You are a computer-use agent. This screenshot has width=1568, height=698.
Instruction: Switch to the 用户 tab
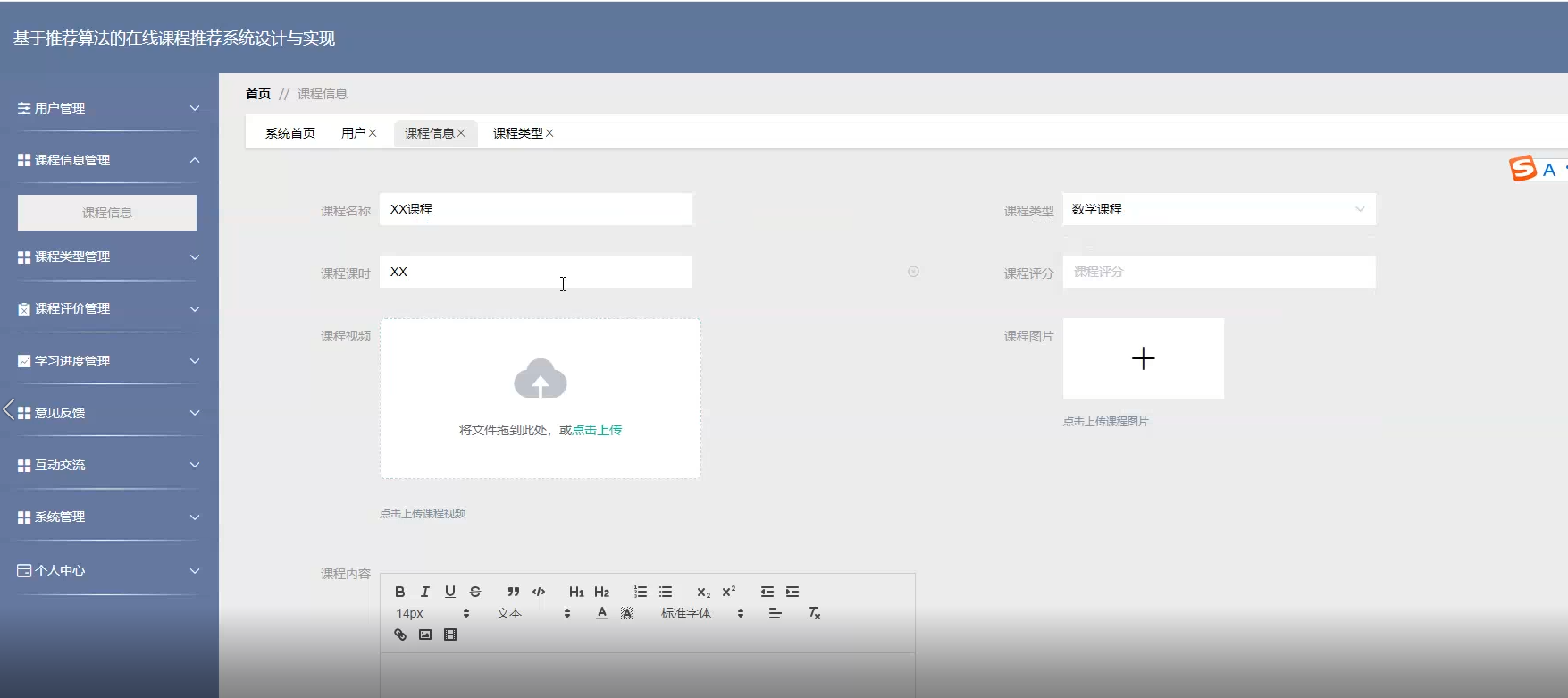[353, 133]
